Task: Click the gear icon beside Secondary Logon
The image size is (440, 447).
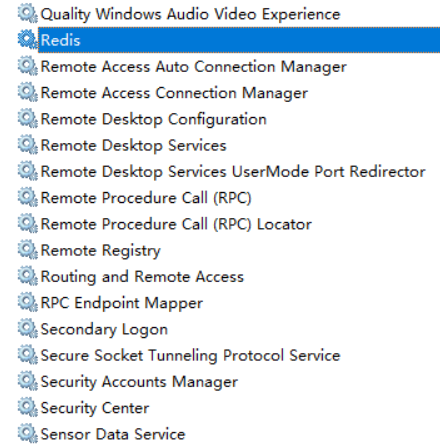Action: 28,329
